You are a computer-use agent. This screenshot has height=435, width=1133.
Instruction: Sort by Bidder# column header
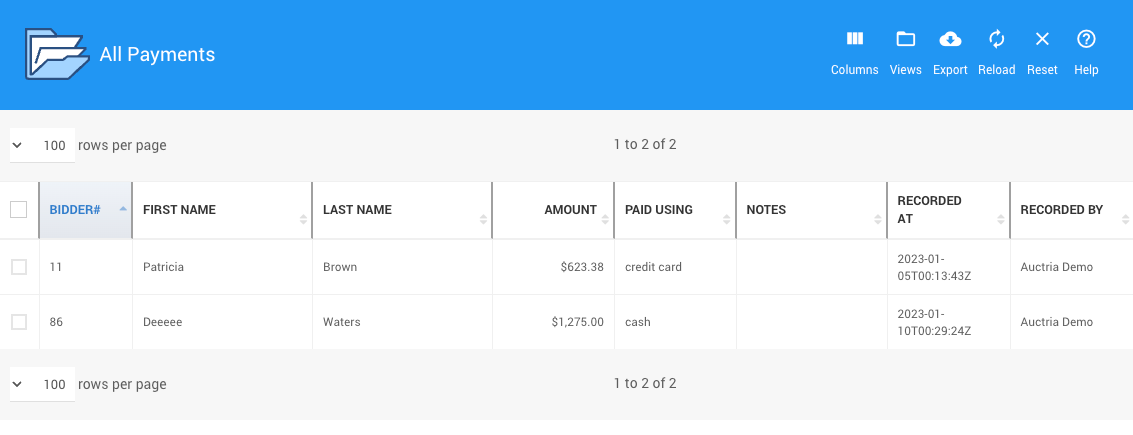[x=76, y=210]
